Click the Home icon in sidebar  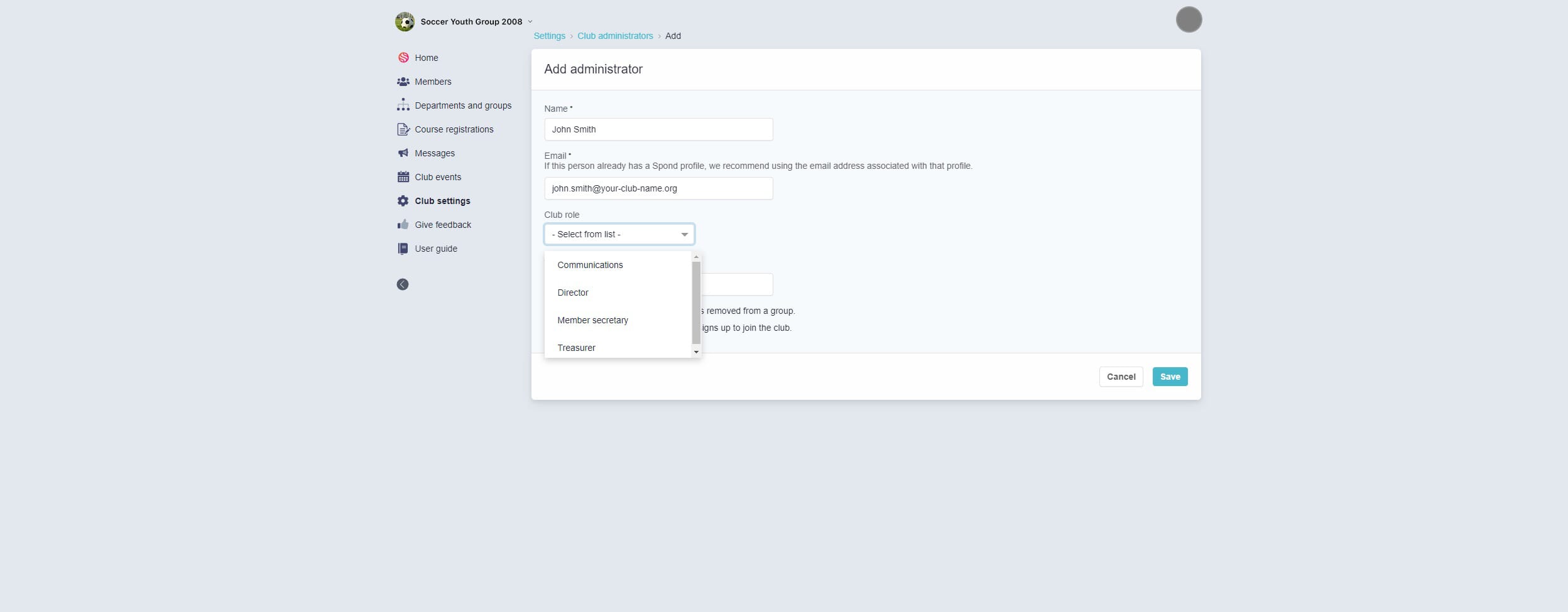pyautogui.click(x=403, y=58)
